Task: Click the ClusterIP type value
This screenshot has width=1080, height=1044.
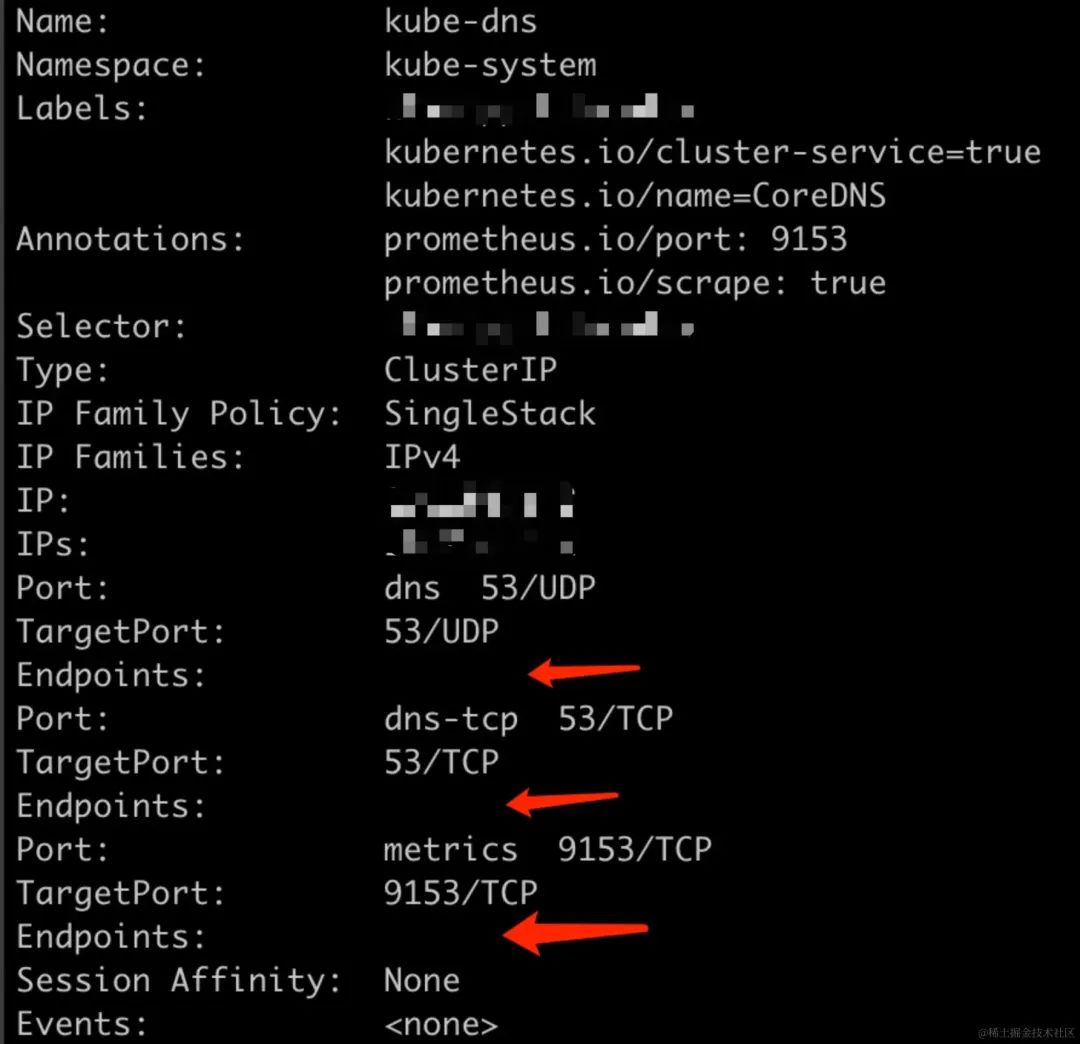Action: [x=470, y=370]
